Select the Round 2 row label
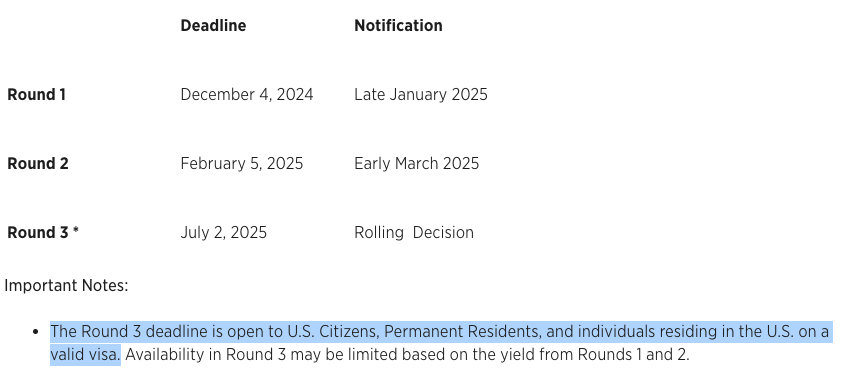This screenshot has height=386, width=841. [38, 164]
